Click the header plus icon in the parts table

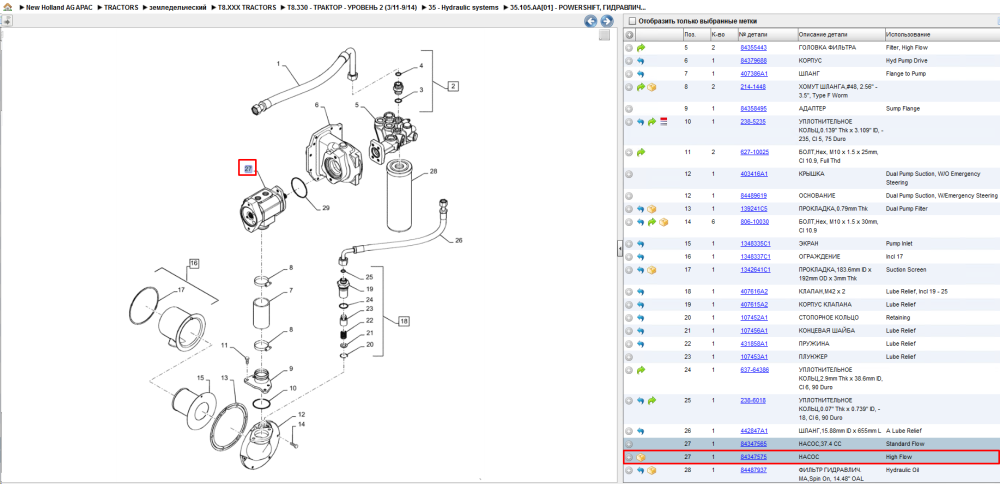[629, 34]
